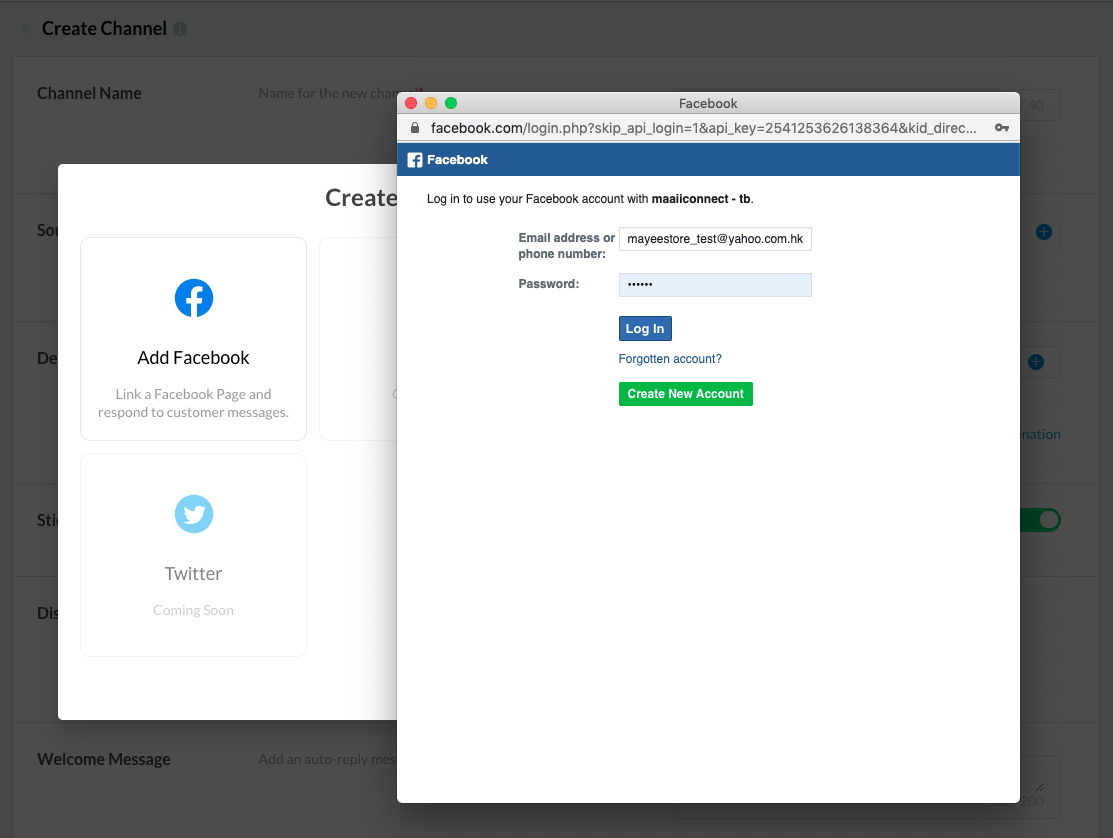Click the Facebook wordmark in the blue header
1113x838 pixels.
[x=457, y=160]
